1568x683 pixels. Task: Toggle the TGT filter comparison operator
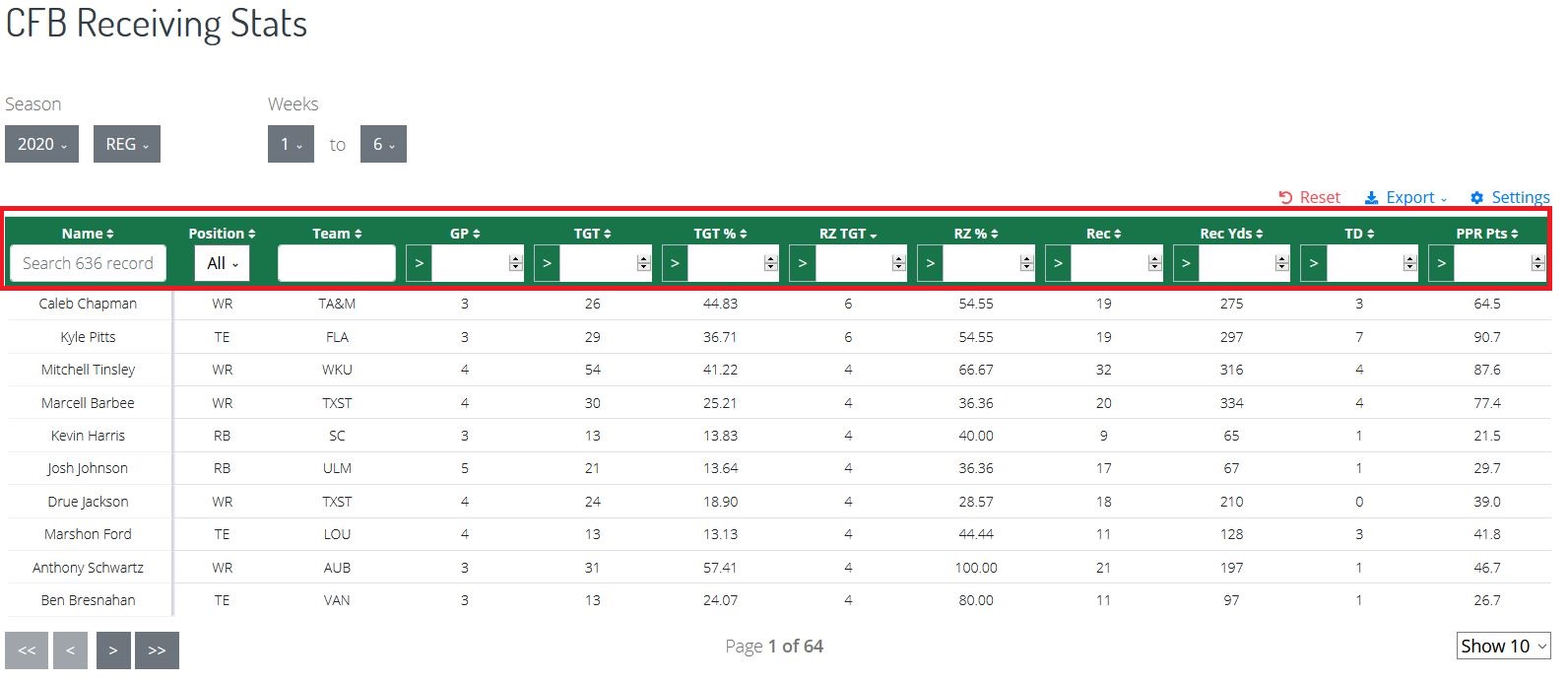547,263
